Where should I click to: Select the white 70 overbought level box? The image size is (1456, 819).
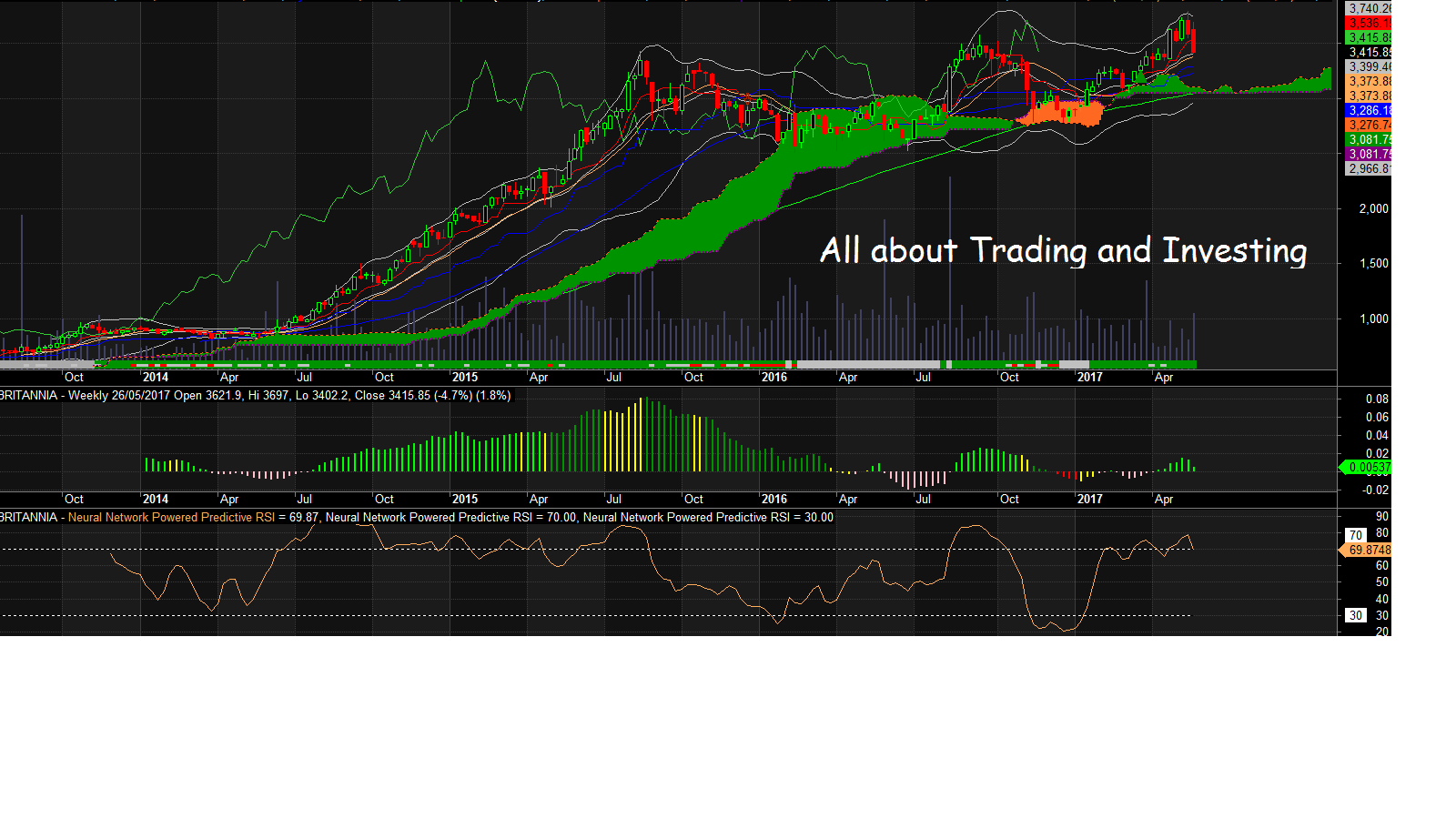[1356, 536]
